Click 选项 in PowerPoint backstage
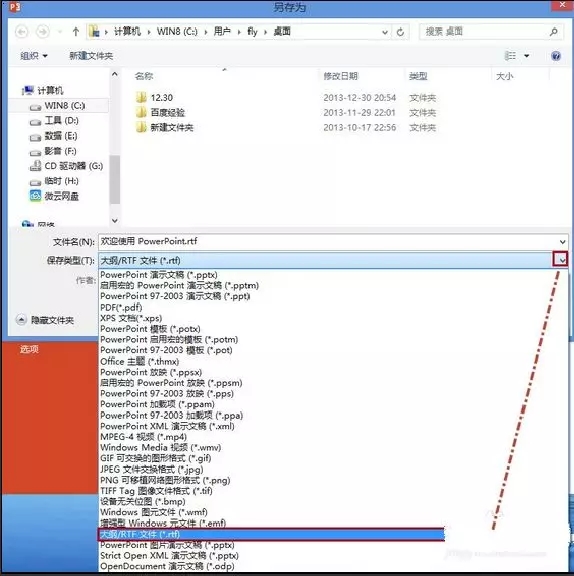 coord(29,349)
